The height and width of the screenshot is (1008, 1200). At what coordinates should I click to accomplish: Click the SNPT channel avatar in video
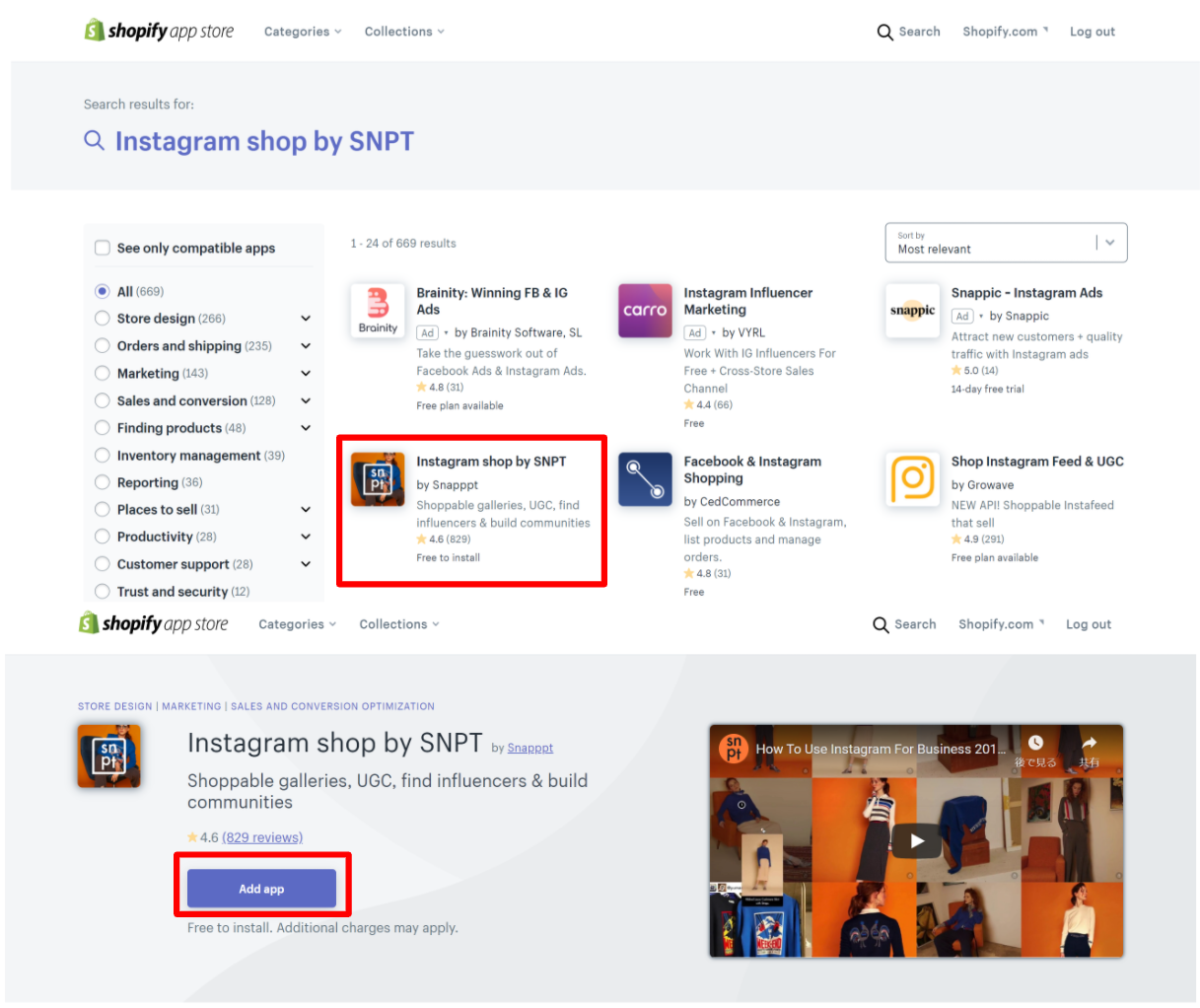click(x=734, y=748)
